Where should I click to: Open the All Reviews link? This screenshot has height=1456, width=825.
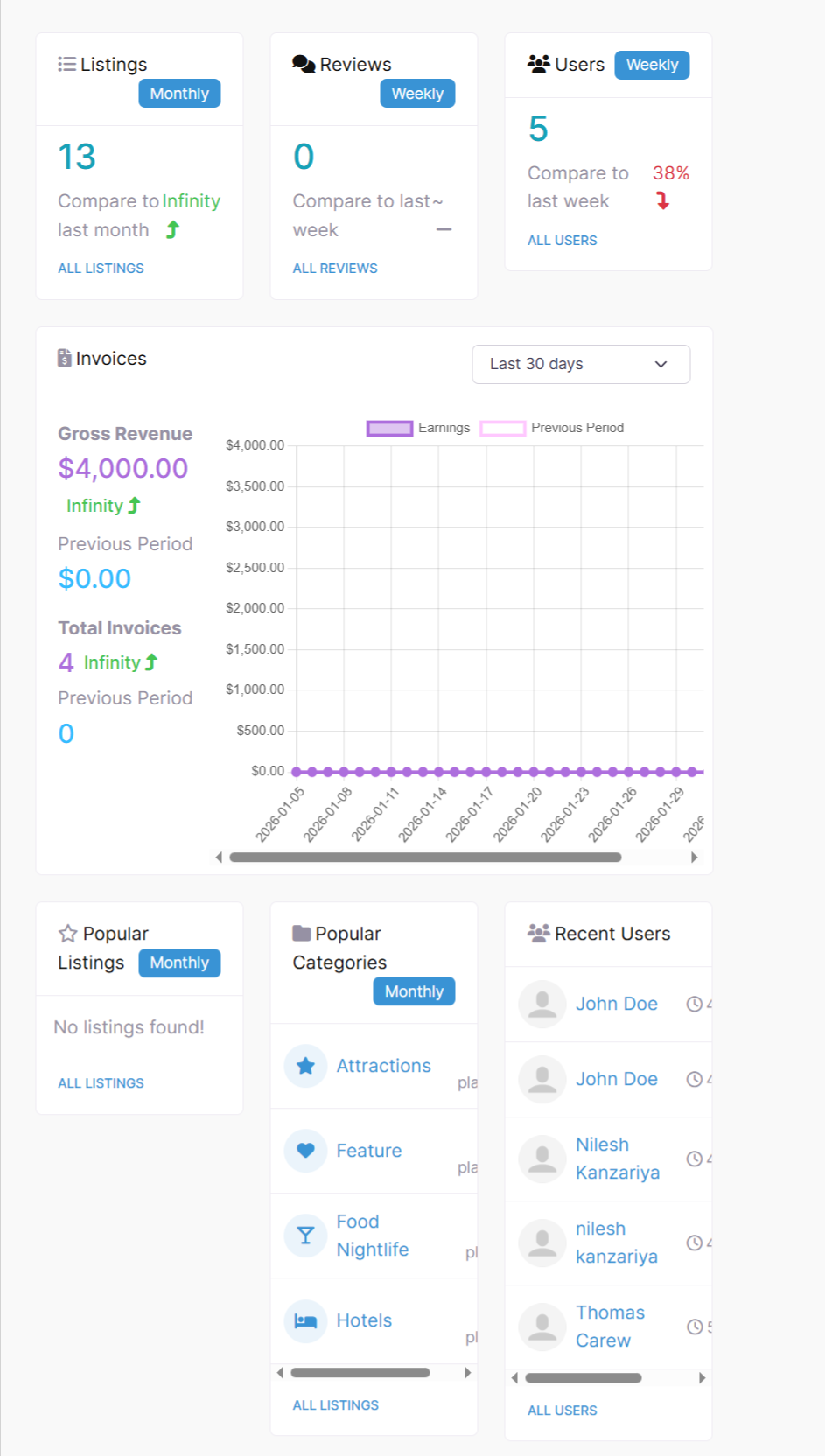click(335, 269)
